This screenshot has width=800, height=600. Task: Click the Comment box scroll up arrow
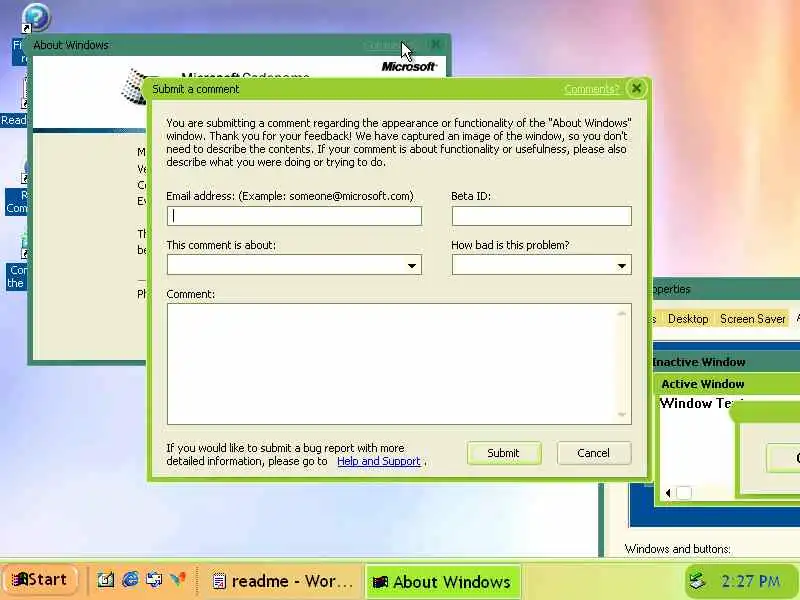point(621,313)
